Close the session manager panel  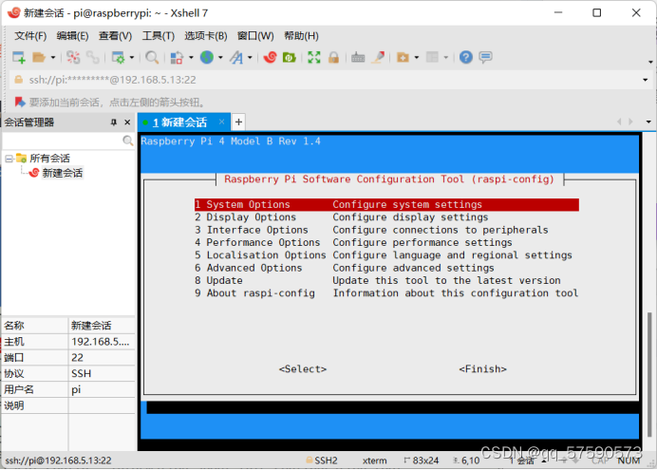pyautogui.click(x=127, y=122)
